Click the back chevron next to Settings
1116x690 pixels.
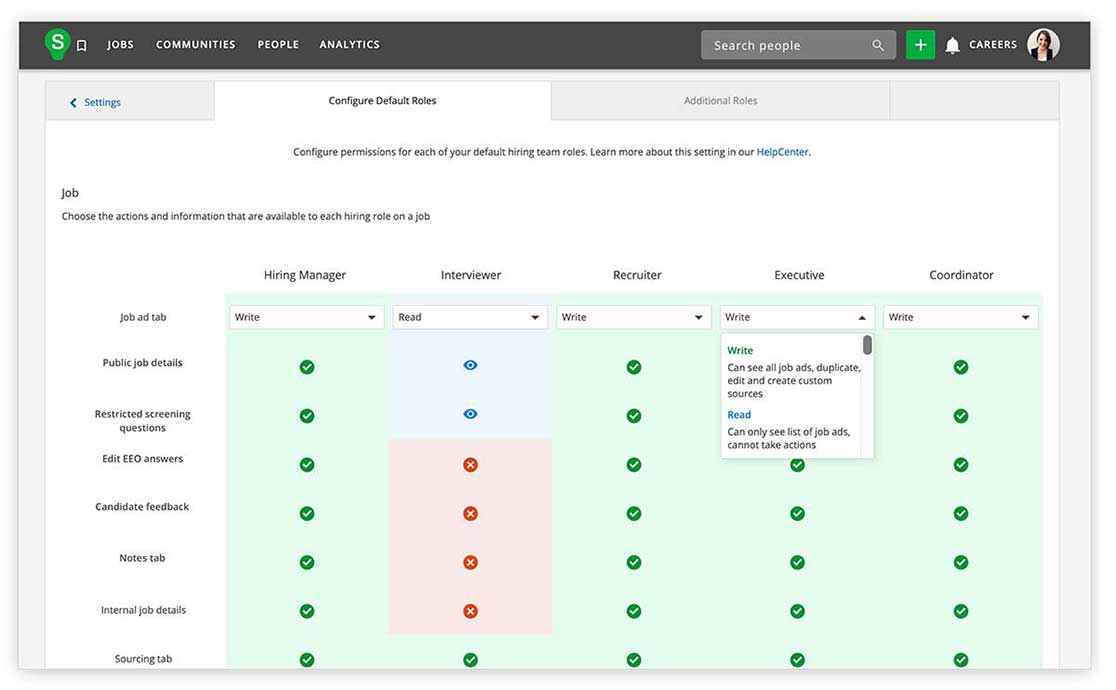pos(73,103)
